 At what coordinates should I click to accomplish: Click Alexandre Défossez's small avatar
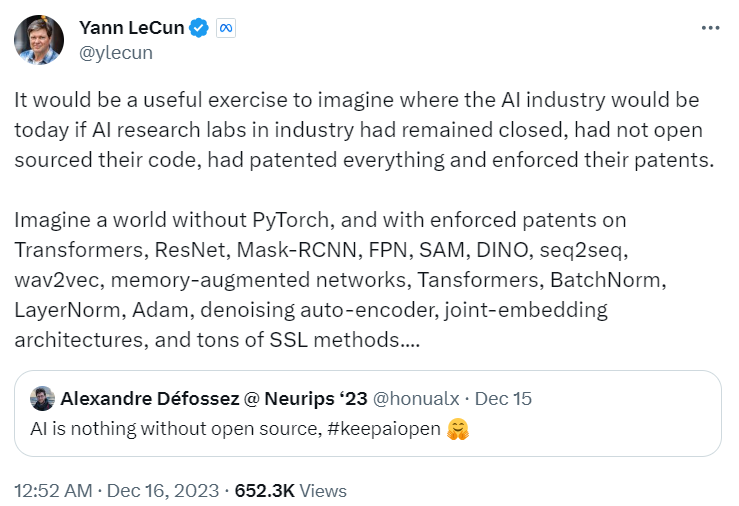tap(42, 399)
